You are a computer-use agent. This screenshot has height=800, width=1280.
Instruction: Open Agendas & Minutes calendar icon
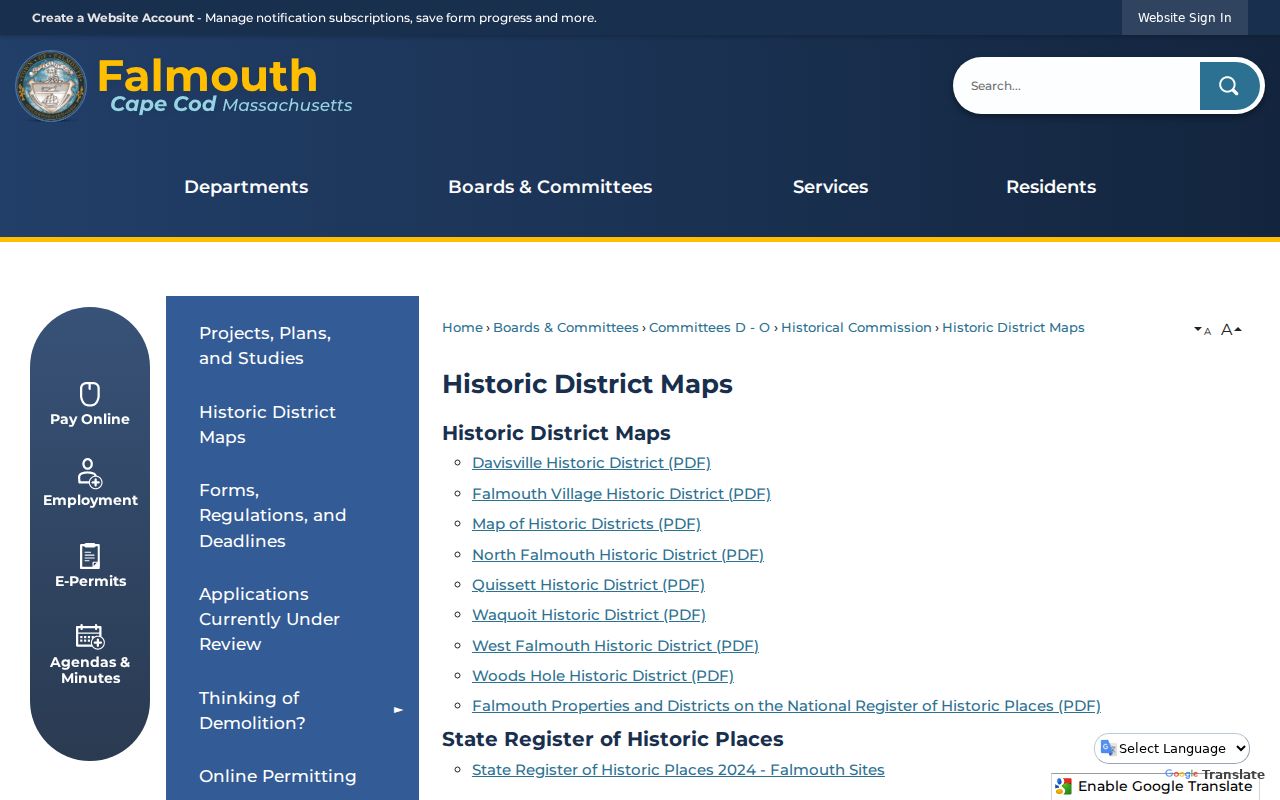tap(90, 637)
